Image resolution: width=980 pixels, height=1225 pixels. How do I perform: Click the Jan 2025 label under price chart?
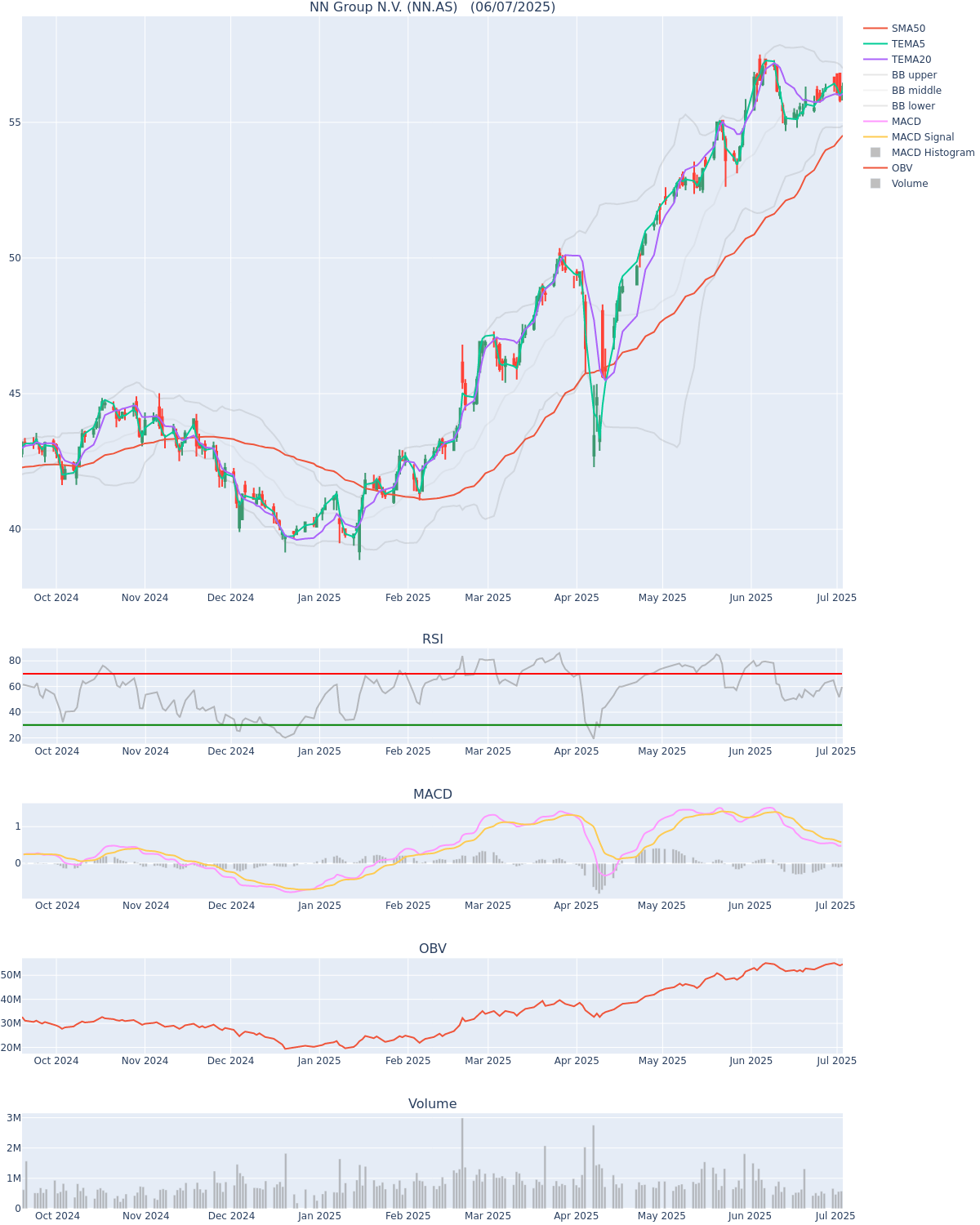pyautogui.click(x=319, y=598)
